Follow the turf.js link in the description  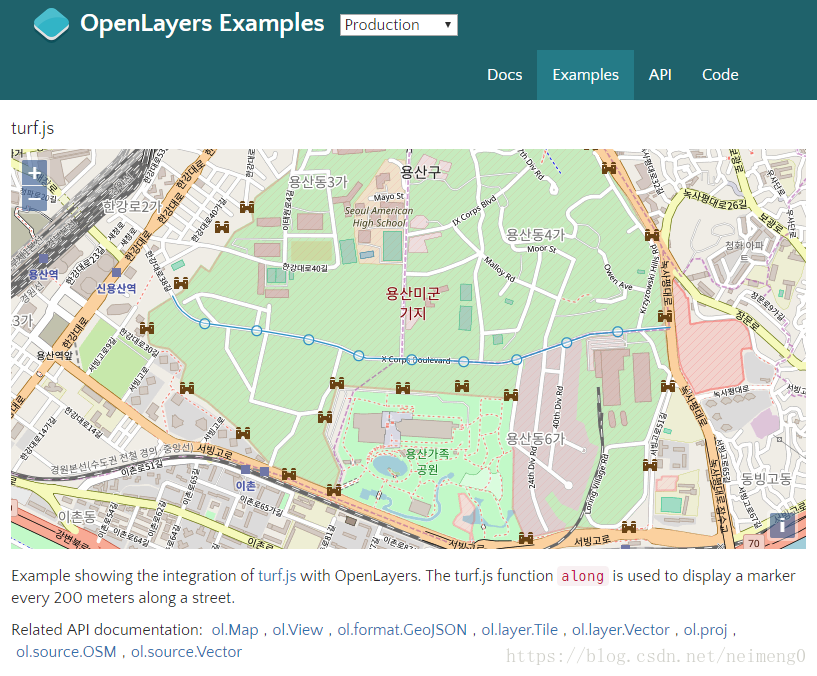pyautogui.click(x=277, y=575)
